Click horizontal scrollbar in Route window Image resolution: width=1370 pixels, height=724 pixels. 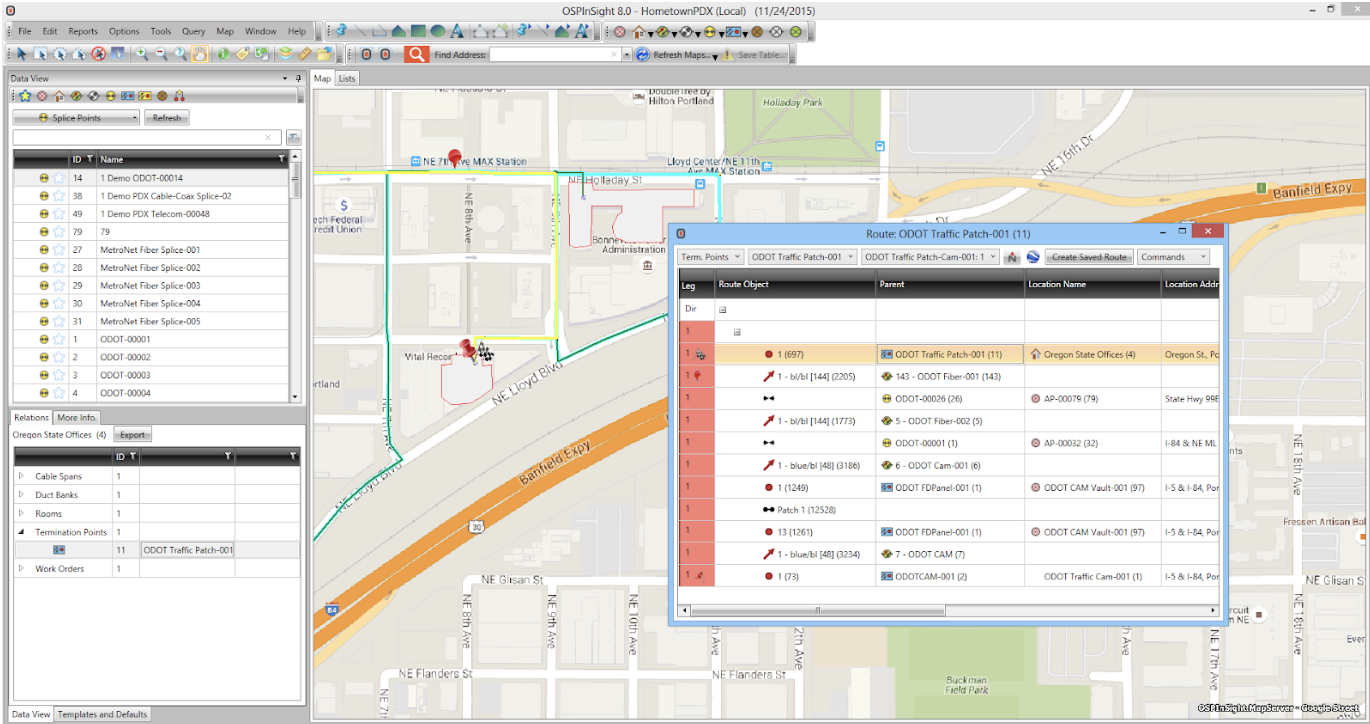(x=817, y=610)
